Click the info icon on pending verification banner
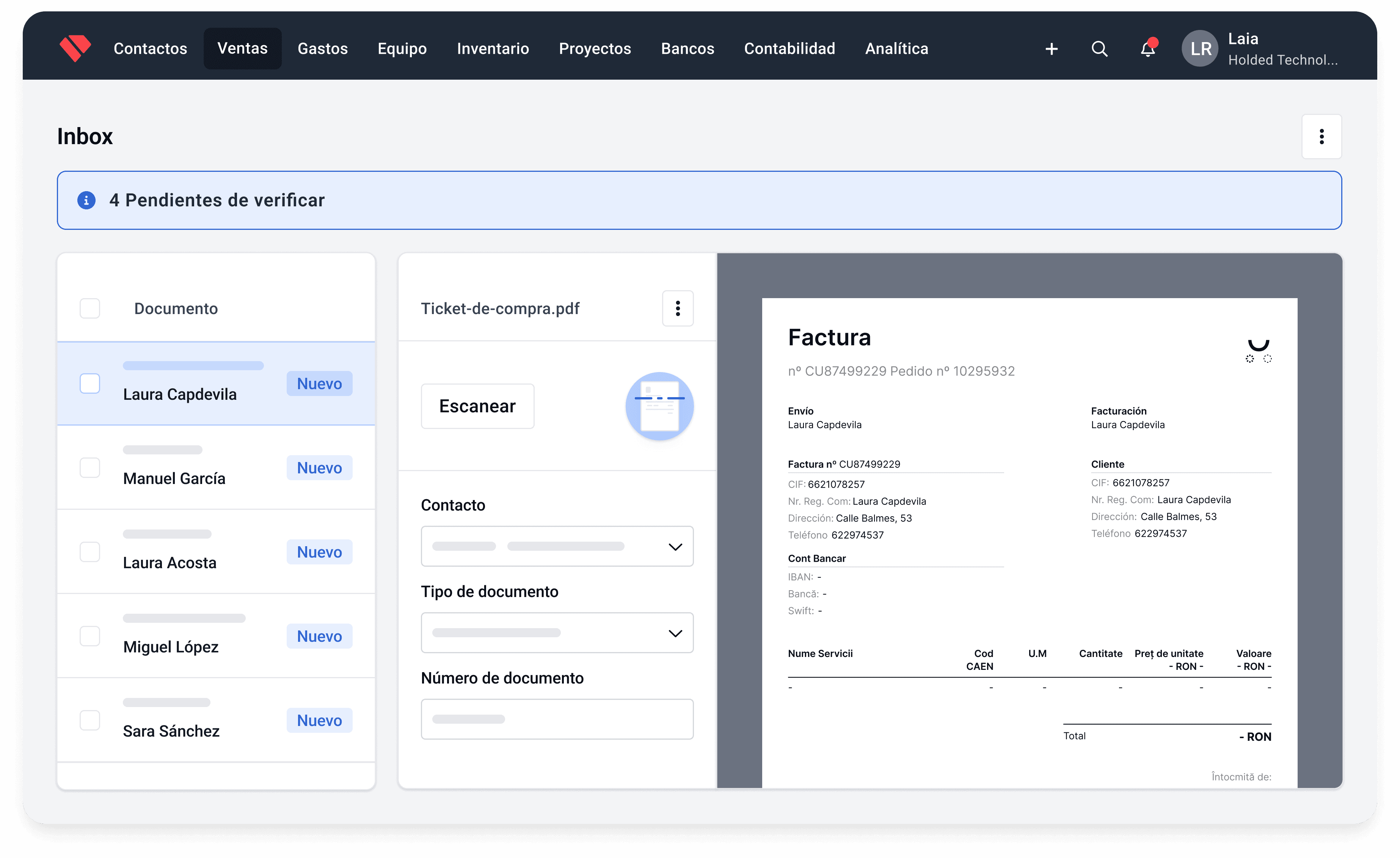 click(86, 200)
